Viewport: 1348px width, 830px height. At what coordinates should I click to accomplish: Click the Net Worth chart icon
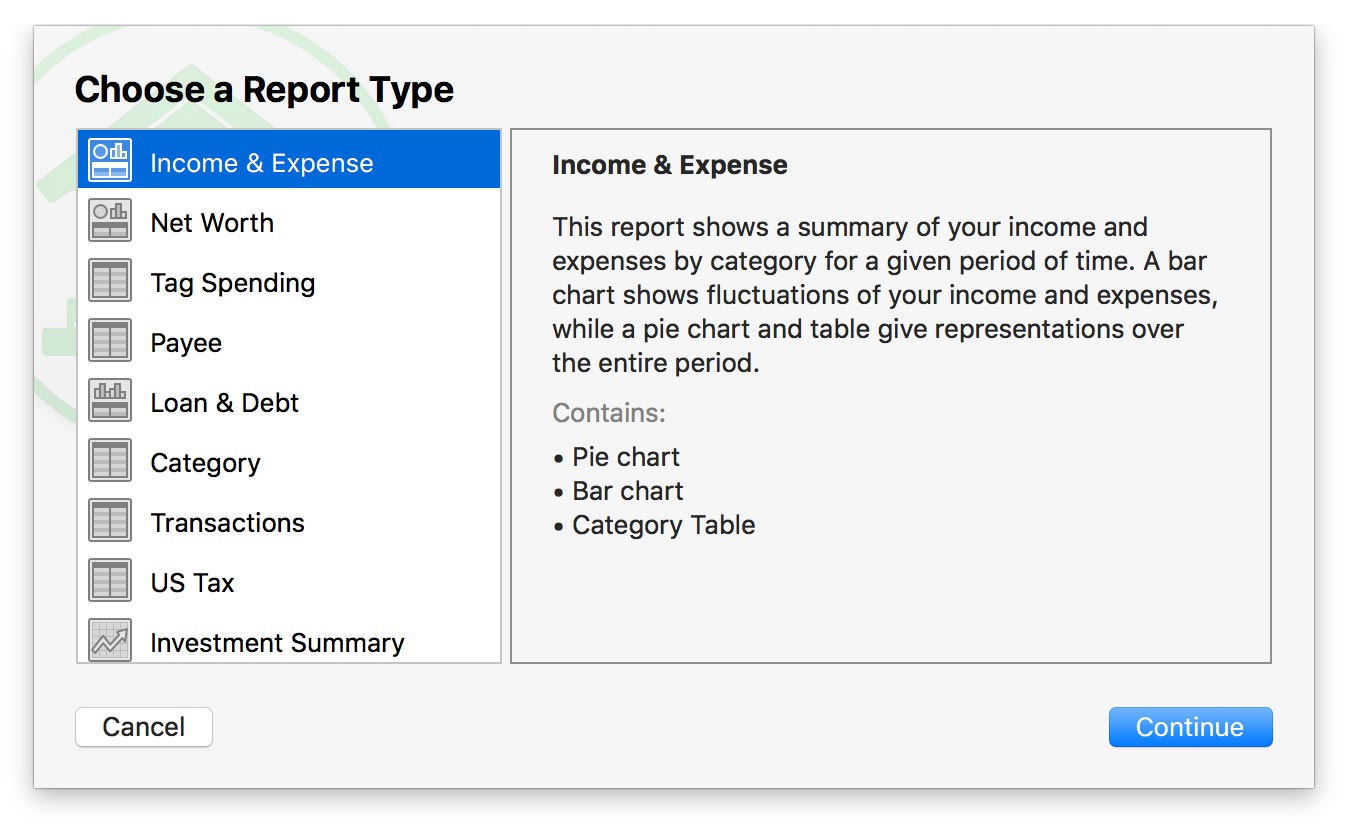click(110, 221)
